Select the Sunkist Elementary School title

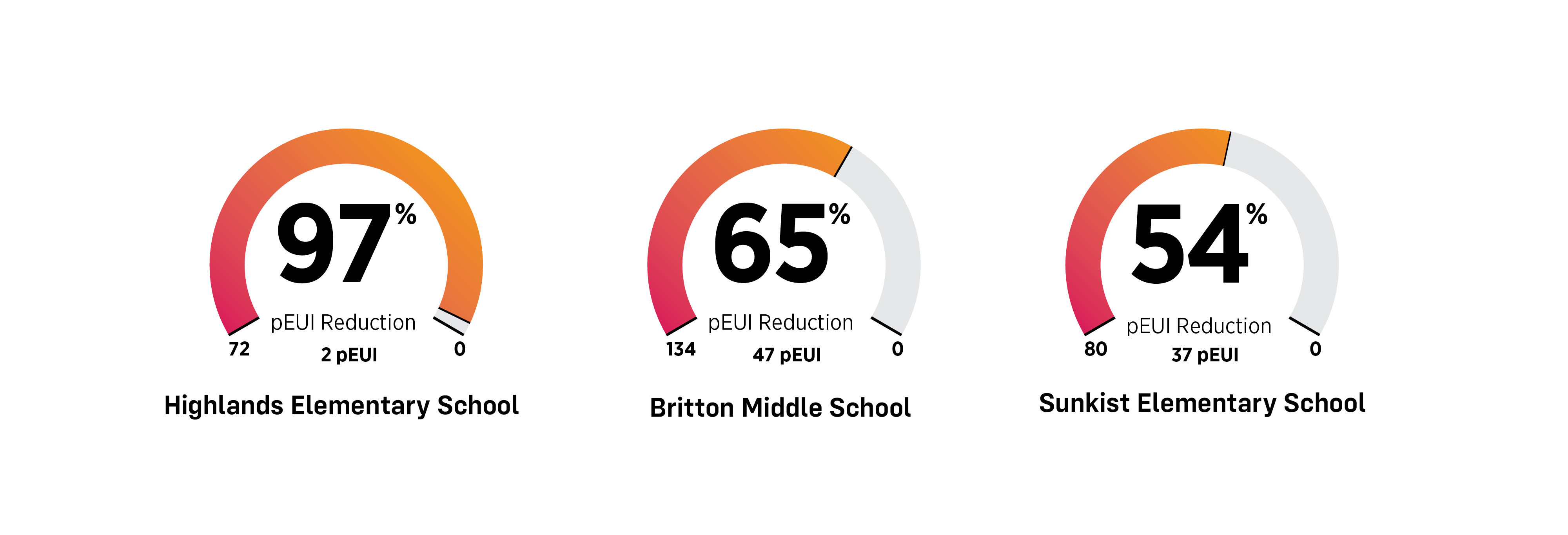(1202, 404)
